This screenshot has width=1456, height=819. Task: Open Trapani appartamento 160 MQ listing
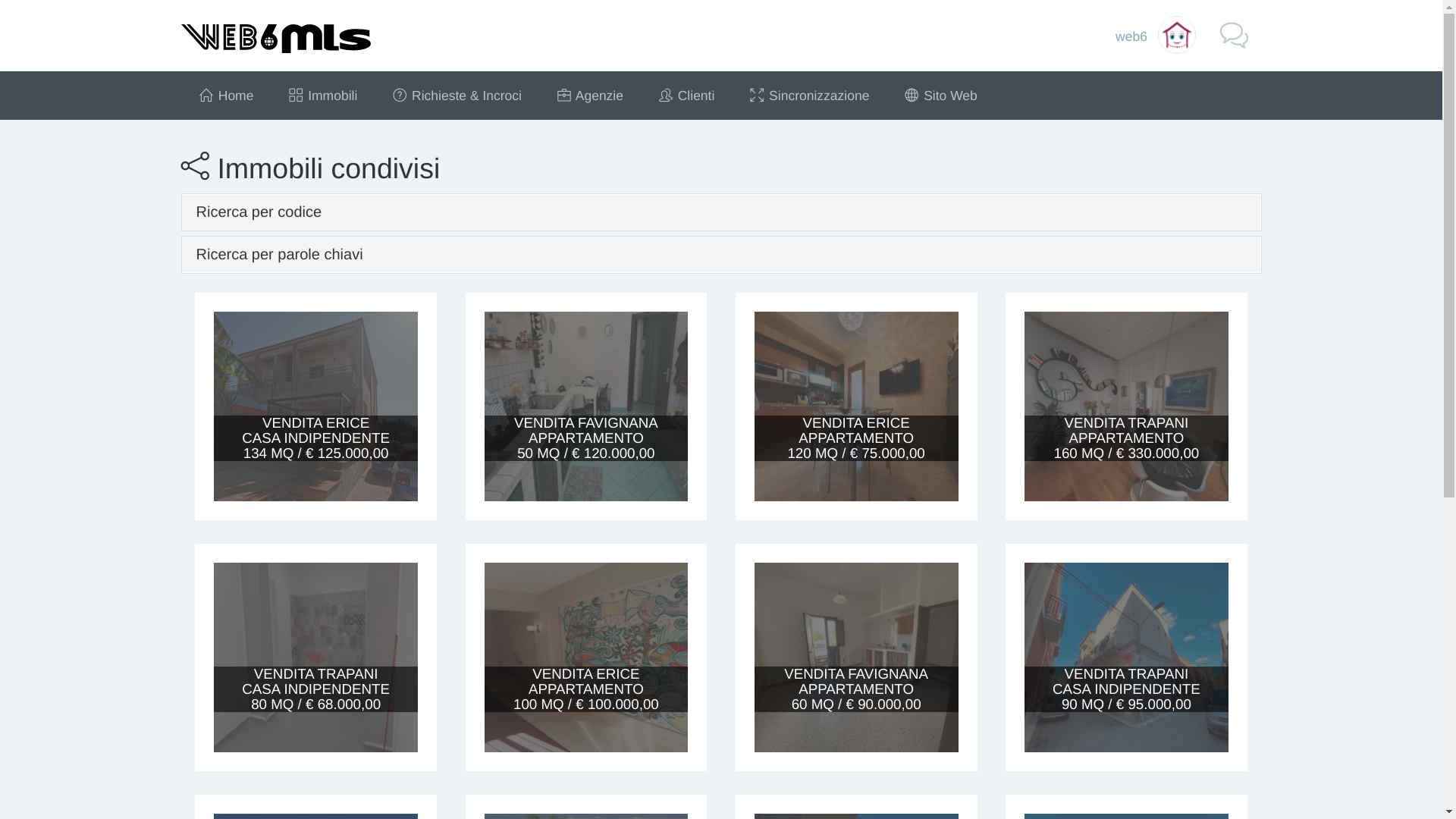coord(1126,406)
